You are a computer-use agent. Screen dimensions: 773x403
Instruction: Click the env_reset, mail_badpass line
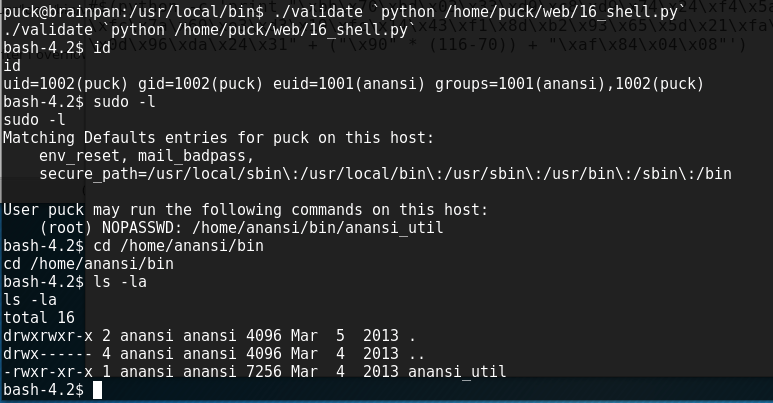(146, 156)
